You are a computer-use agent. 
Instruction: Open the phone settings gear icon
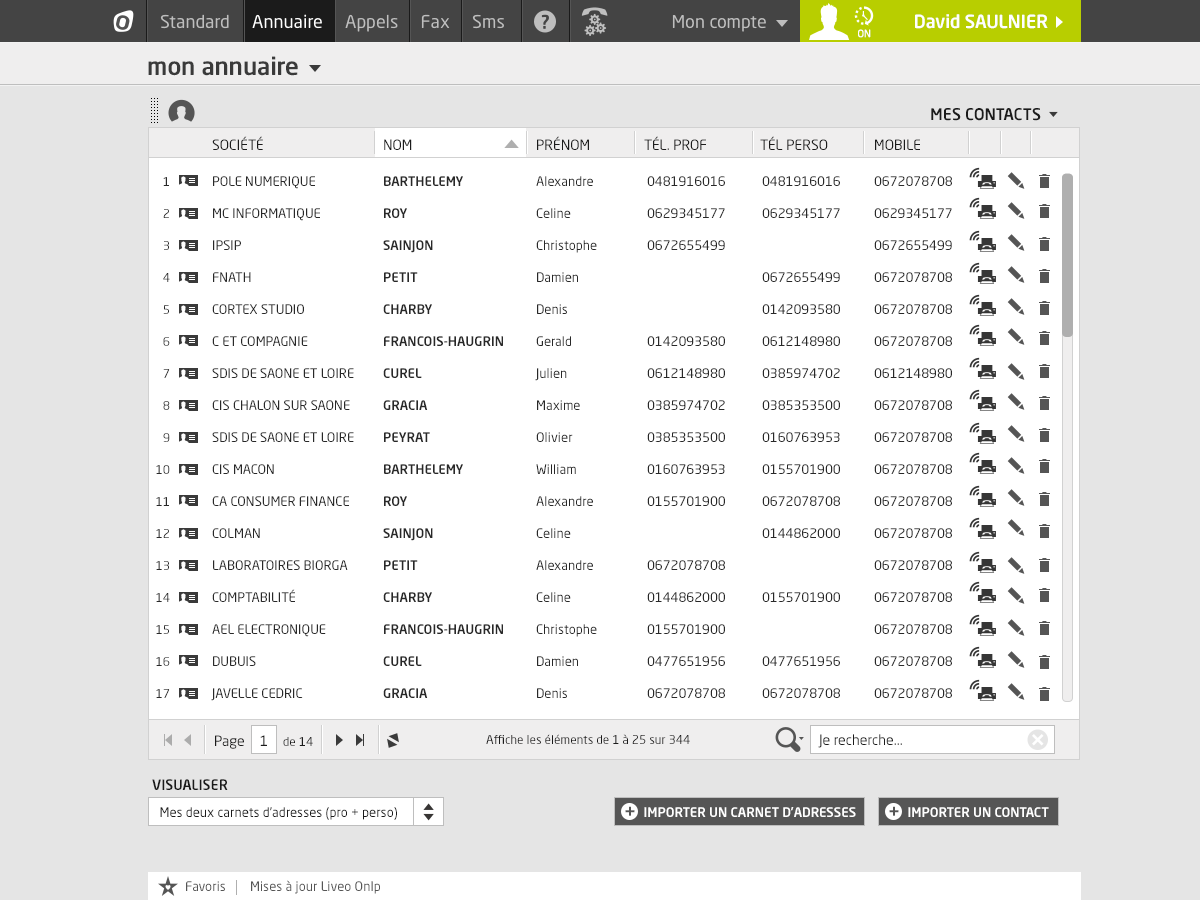point(595,21)
